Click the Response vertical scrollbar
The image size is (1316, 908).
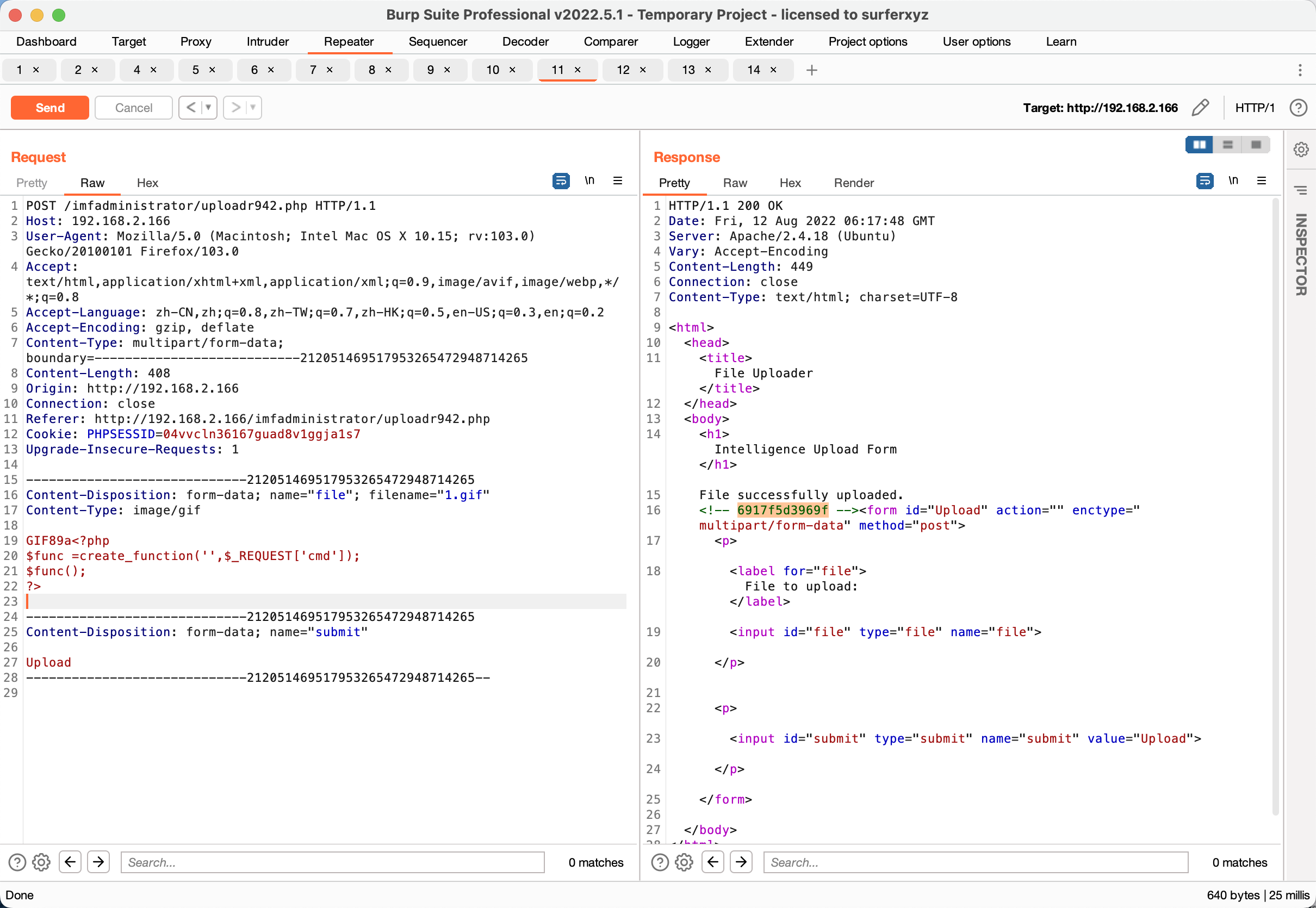(1275, 506)
